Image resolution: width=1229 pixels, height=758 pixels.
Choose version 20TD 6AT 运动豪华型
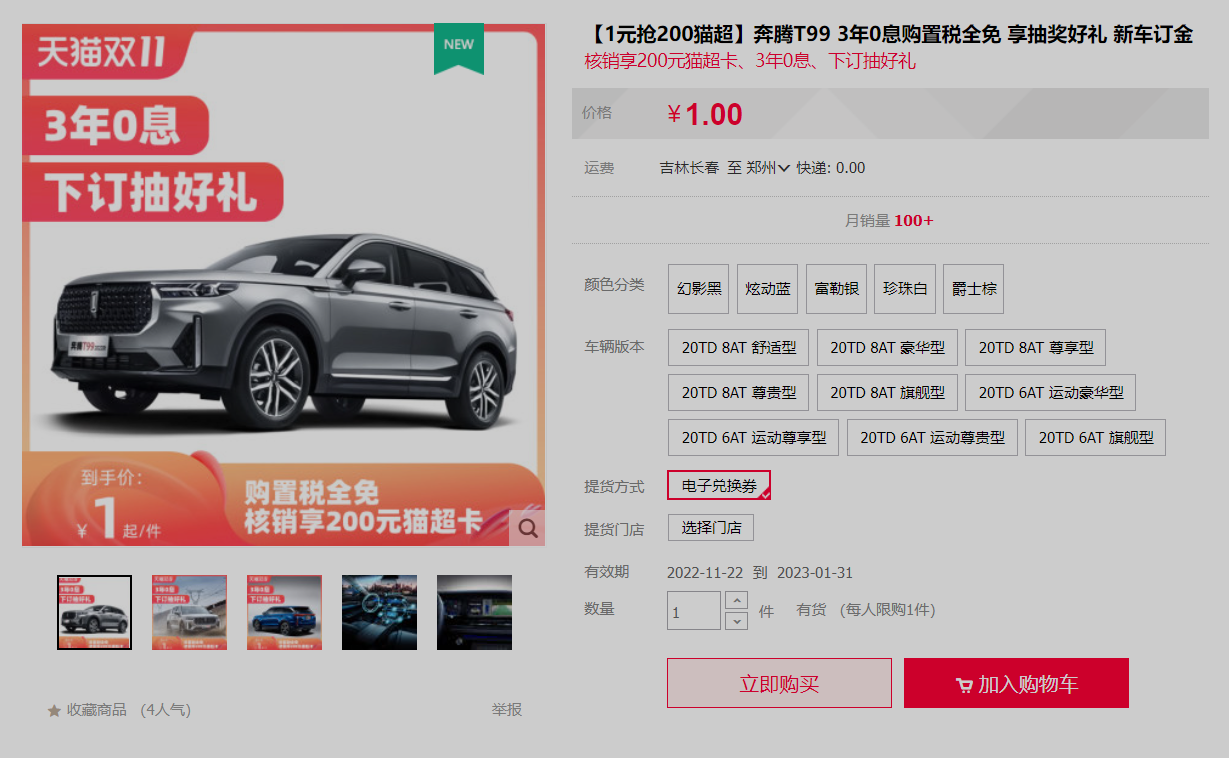pyautogui.click(x=1051, y=393)
